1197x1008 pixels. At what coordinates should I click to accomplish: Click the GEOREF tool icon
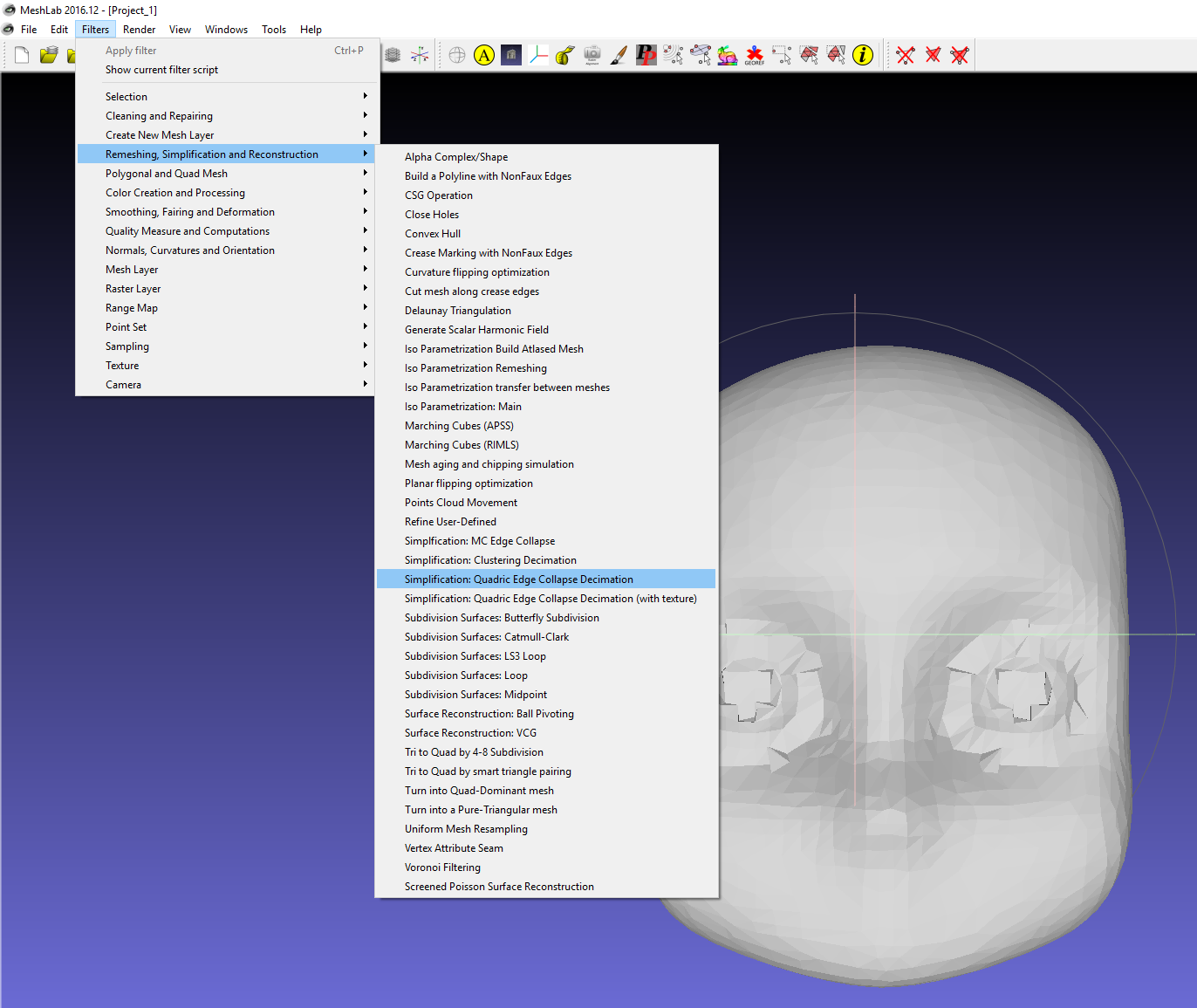click(755, 56)
